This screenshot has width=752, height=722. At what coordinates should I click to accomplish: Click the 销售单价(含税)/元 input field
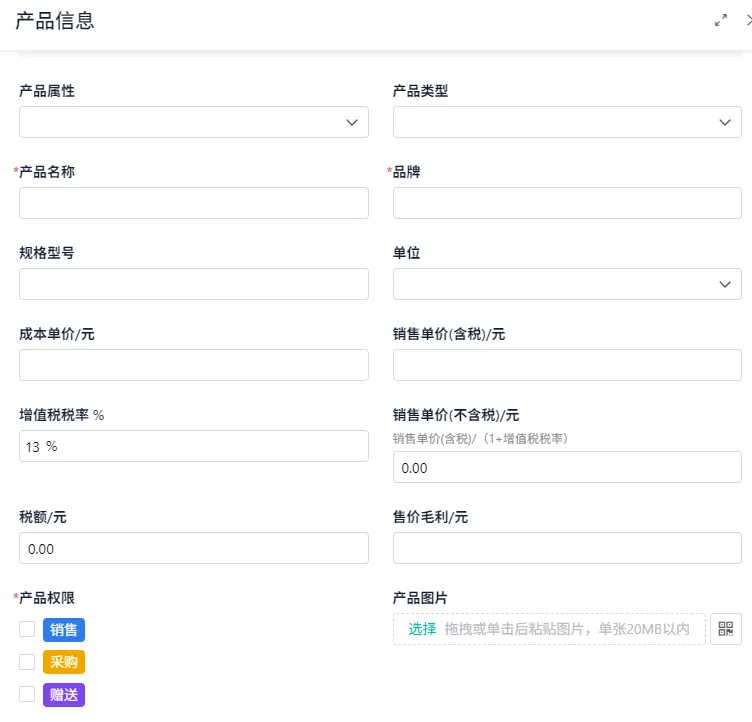point(567,365)
